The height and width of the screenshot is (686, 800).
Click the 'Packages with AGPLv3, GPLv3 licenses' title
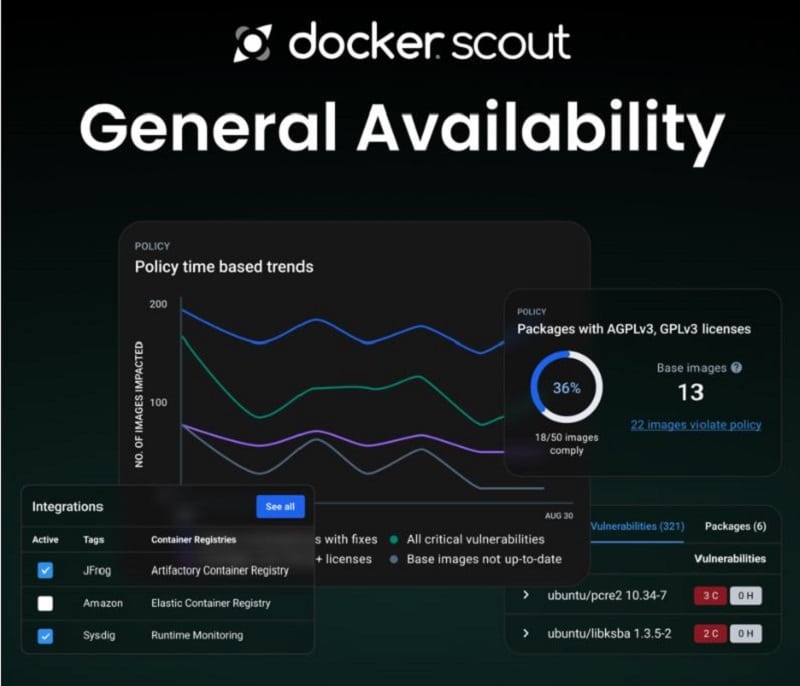[634, 329]
